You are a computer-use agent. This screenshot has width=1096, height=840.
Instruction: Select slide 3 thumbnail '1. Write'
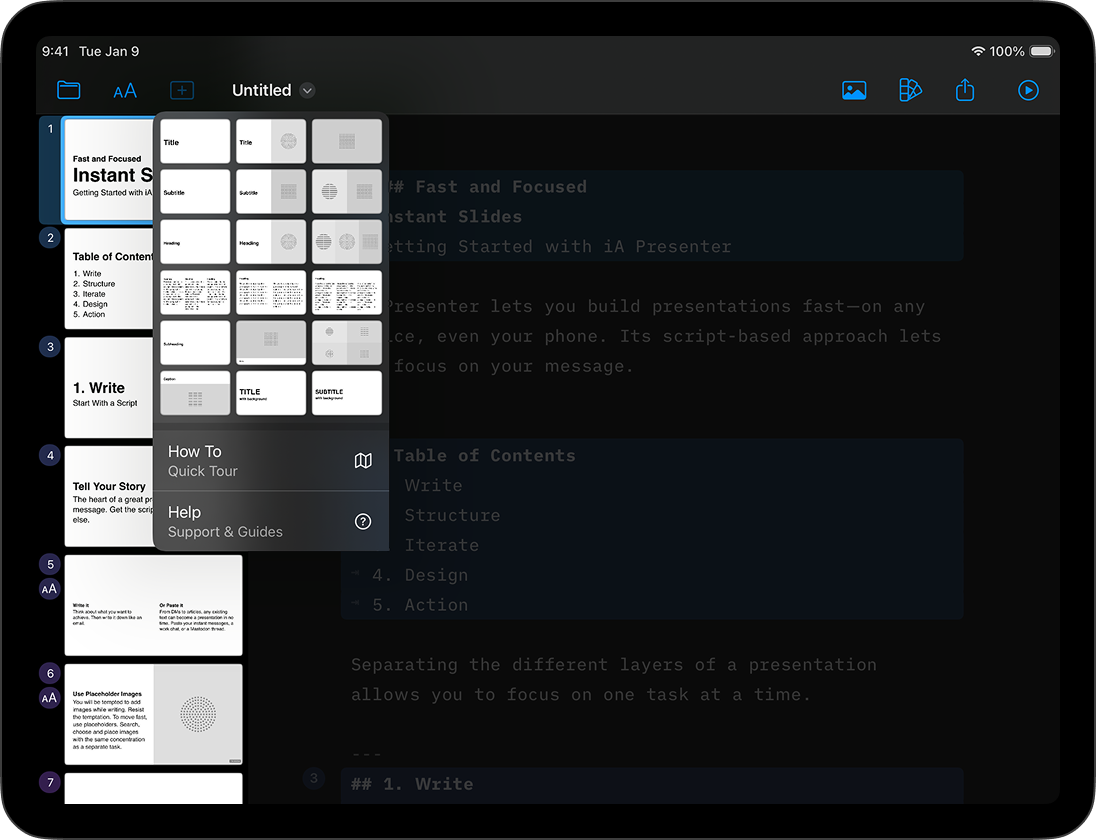pyautogui.click(x=109, y=388)
